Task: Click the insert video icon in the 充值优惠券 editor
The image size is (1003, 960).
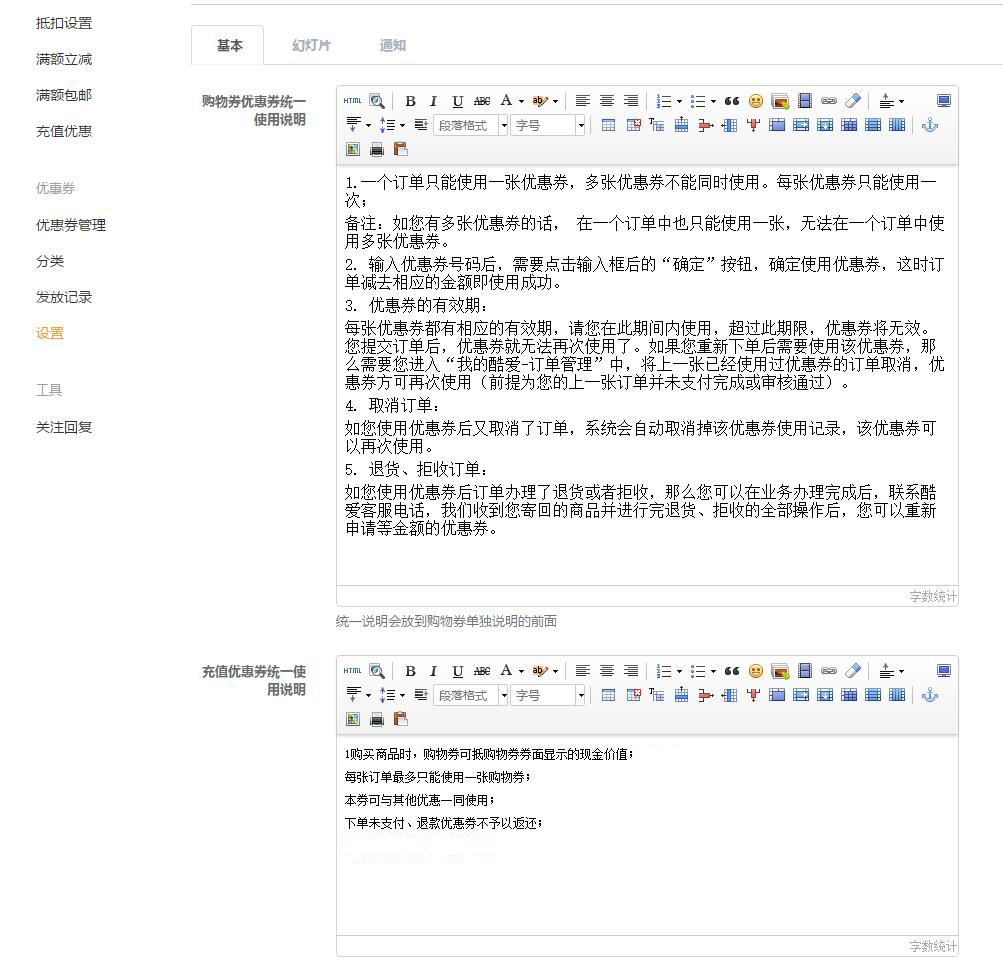Action: 804,671
